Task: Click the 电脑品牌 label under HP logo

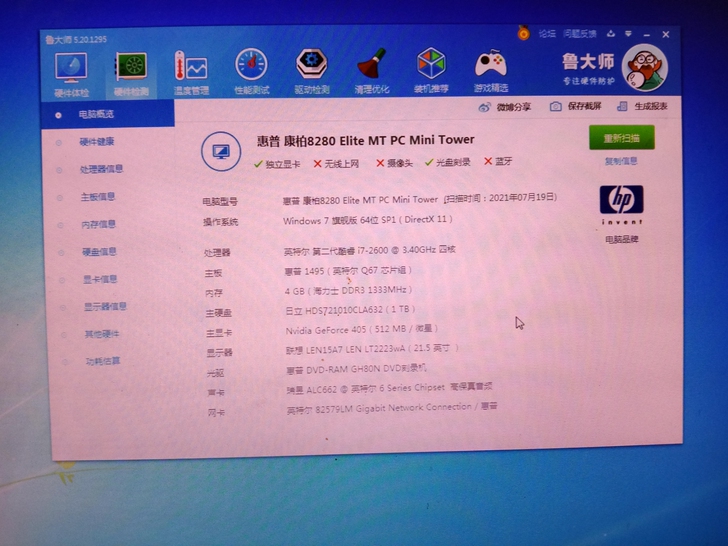Action: (622, 240)
